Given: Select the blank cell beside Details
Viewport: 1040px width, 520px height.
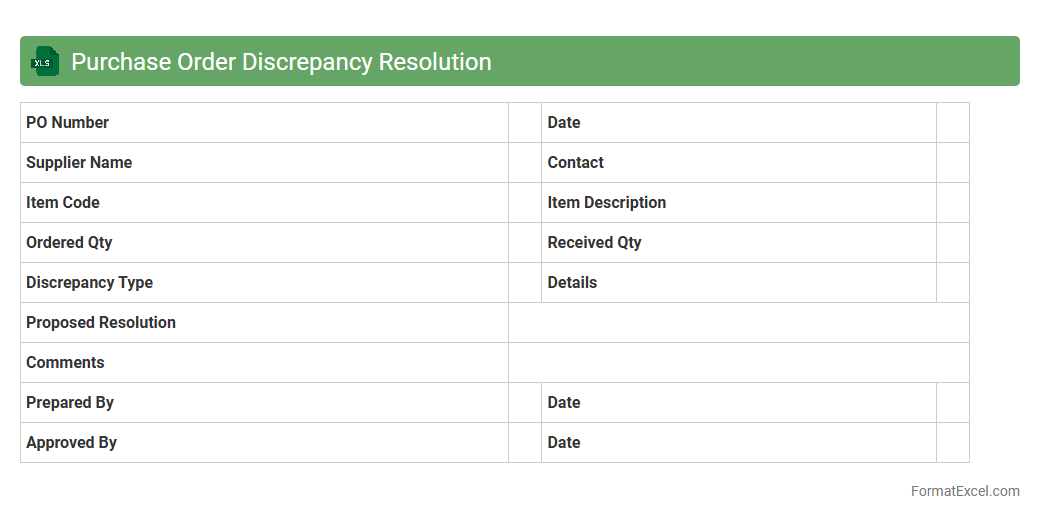Looking at the screenshot, I should 952,283.
